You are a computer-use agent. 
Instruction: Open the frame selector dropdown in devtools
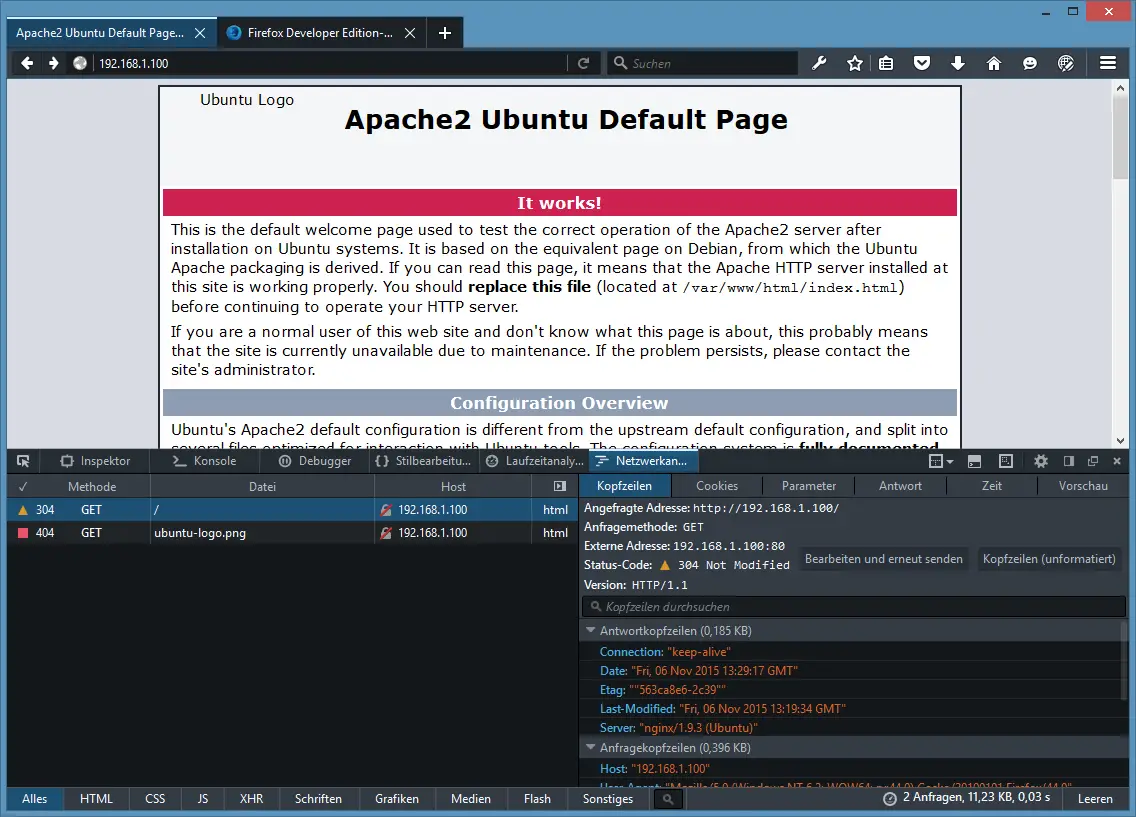coord(940,461)
